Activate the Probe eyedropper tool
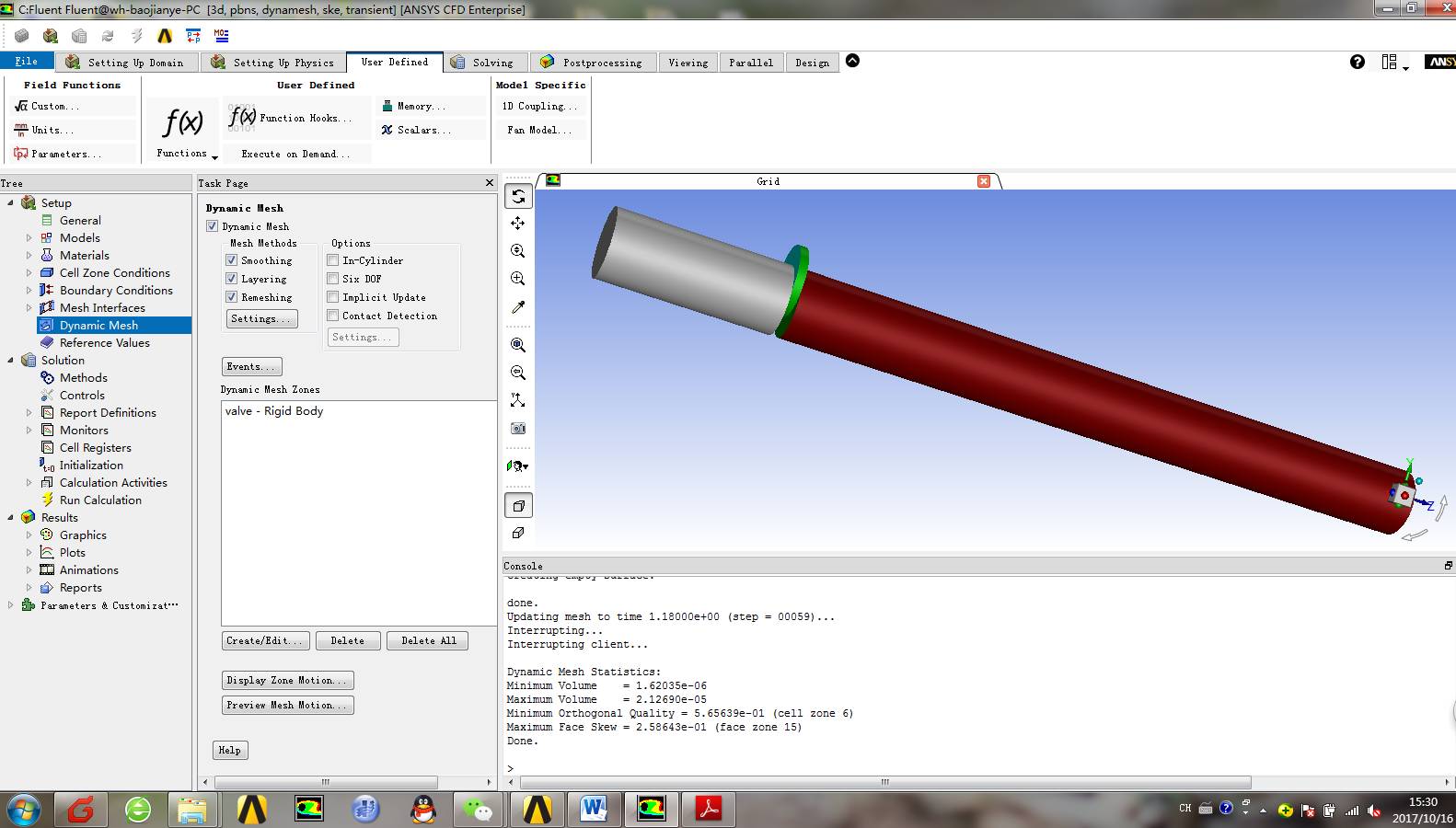 coord(518,307)
